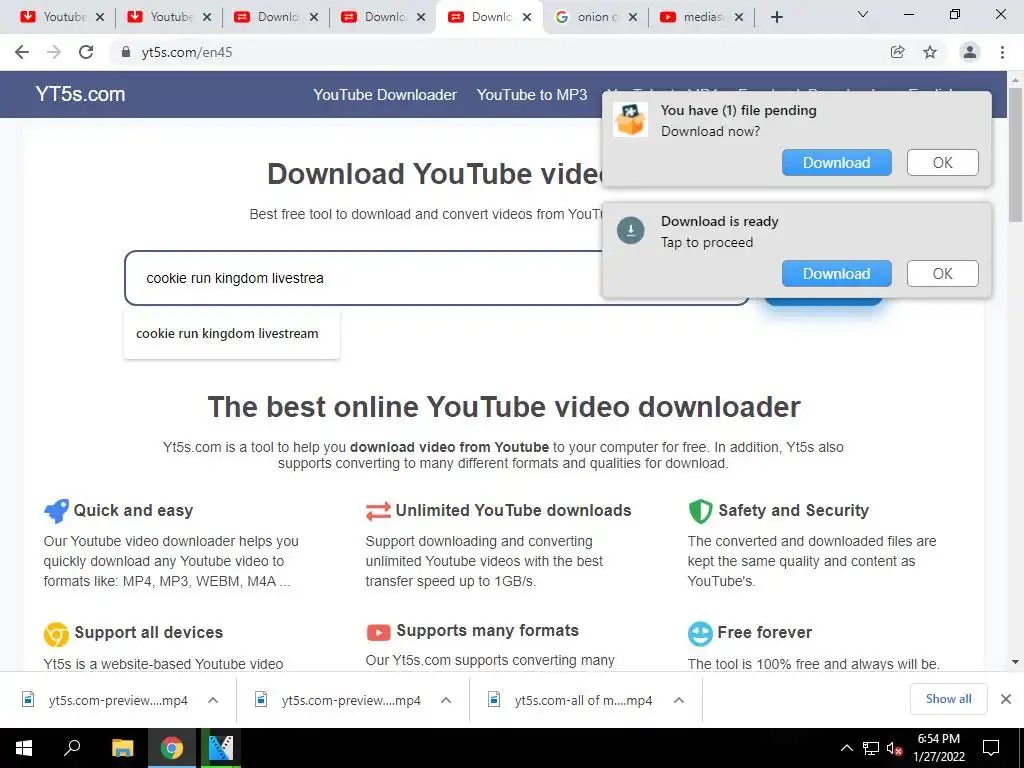Open YouTube Downloader nav link
This screenshot has width=1024, height=768.
385,95
